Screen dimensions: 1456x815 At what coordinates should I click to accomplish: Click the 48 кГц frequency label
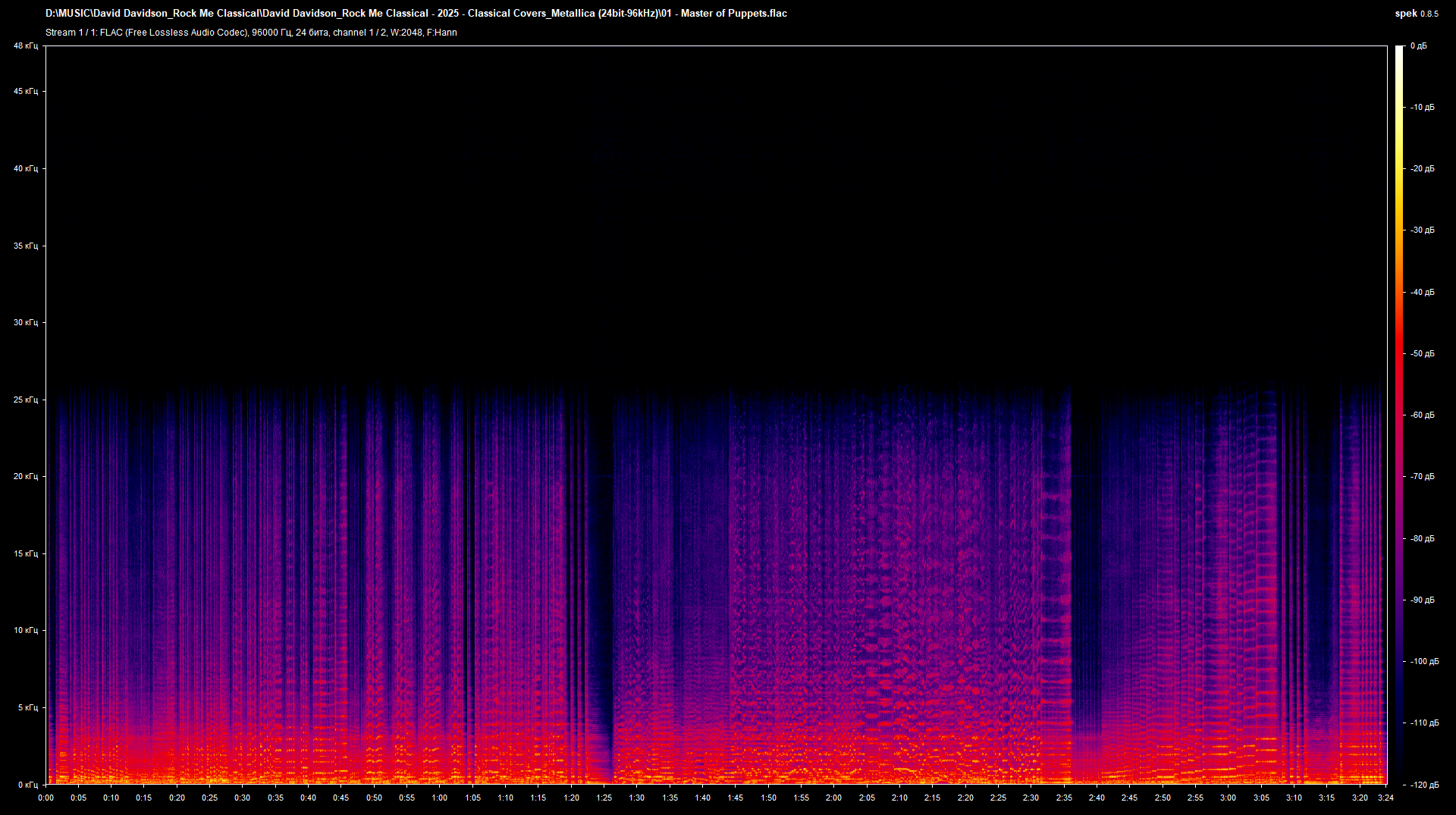(26, 46)
